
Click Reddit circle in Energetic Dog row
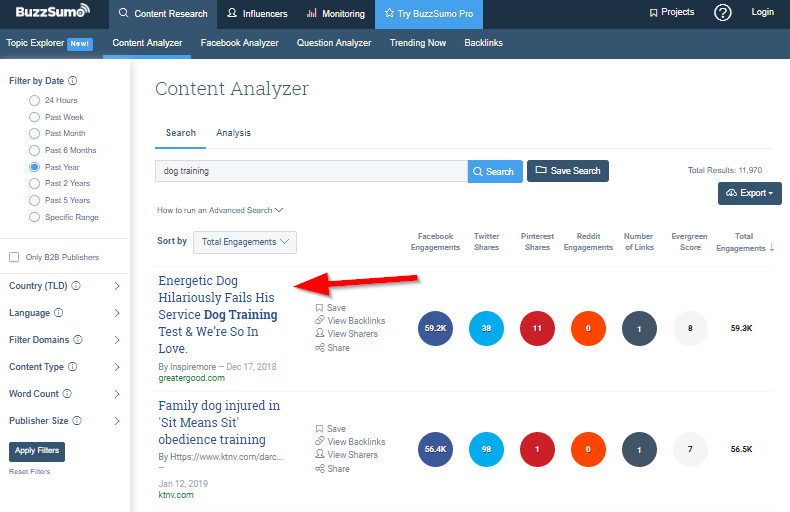(588, 329)
